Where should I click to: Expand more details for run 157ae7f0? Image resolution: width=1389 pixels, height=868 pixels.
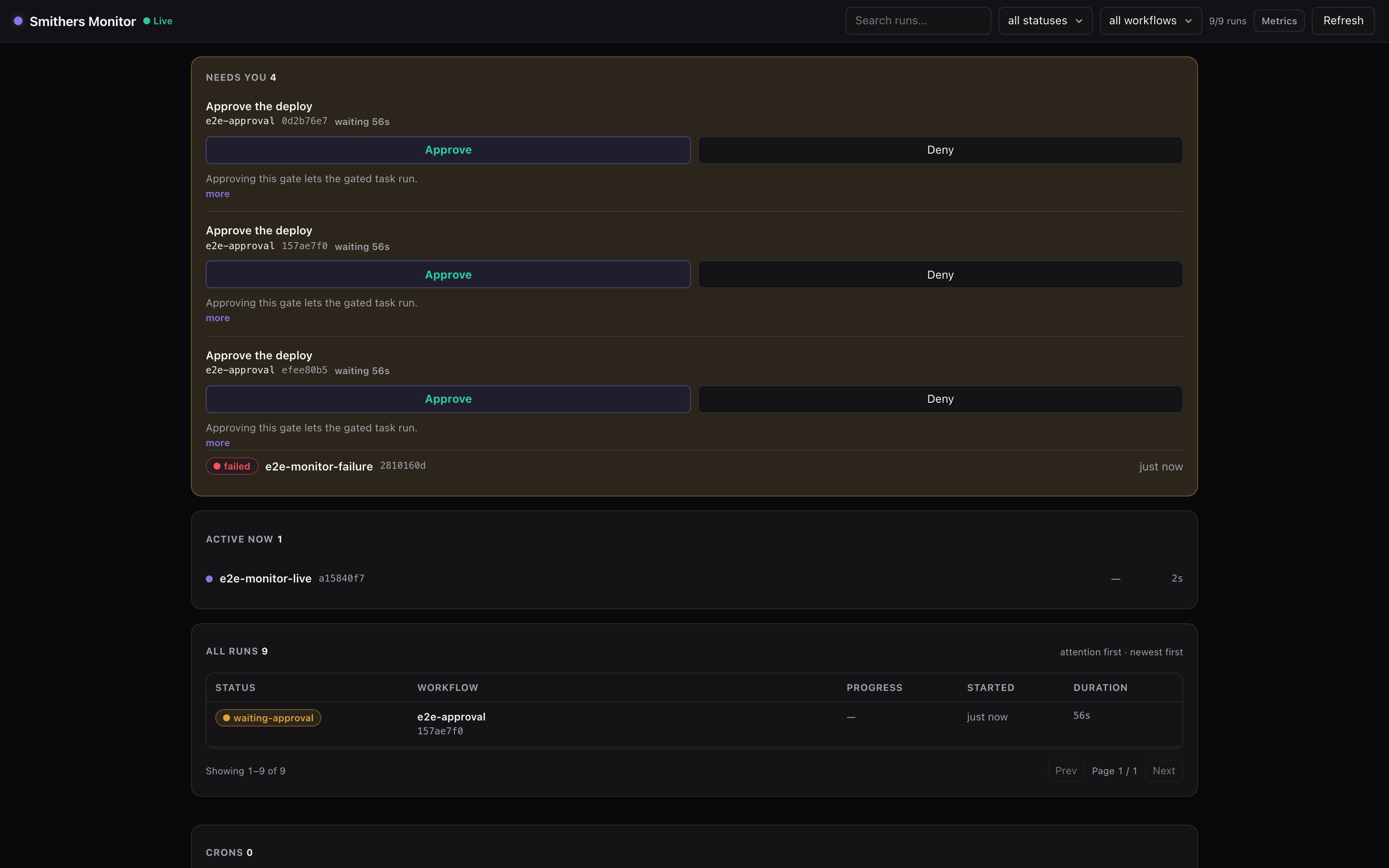click(x=217, y=318)
